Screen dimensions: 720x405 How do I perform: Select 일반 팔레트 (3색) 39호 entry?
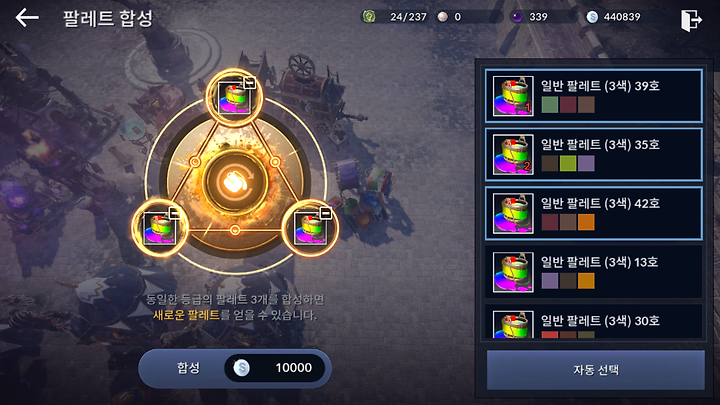[x=594, y=96]
